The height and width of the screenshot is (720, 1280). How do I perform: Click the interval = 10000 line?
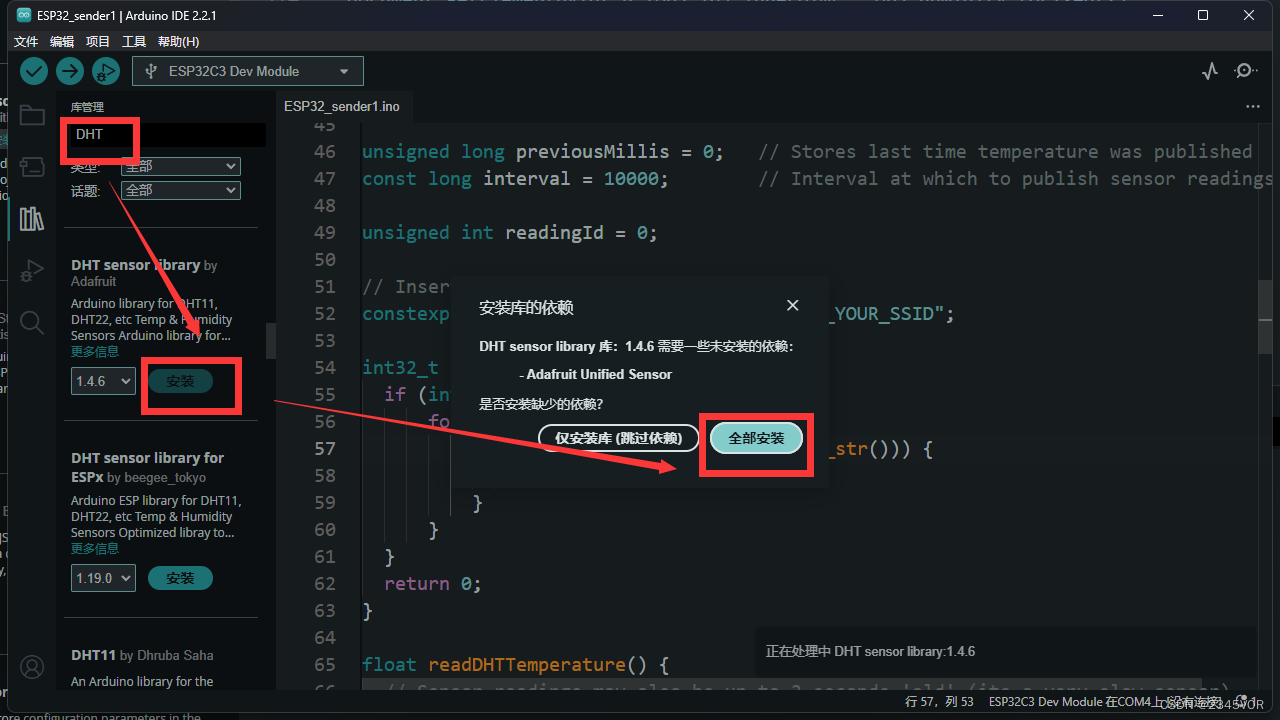click(515, 179)
